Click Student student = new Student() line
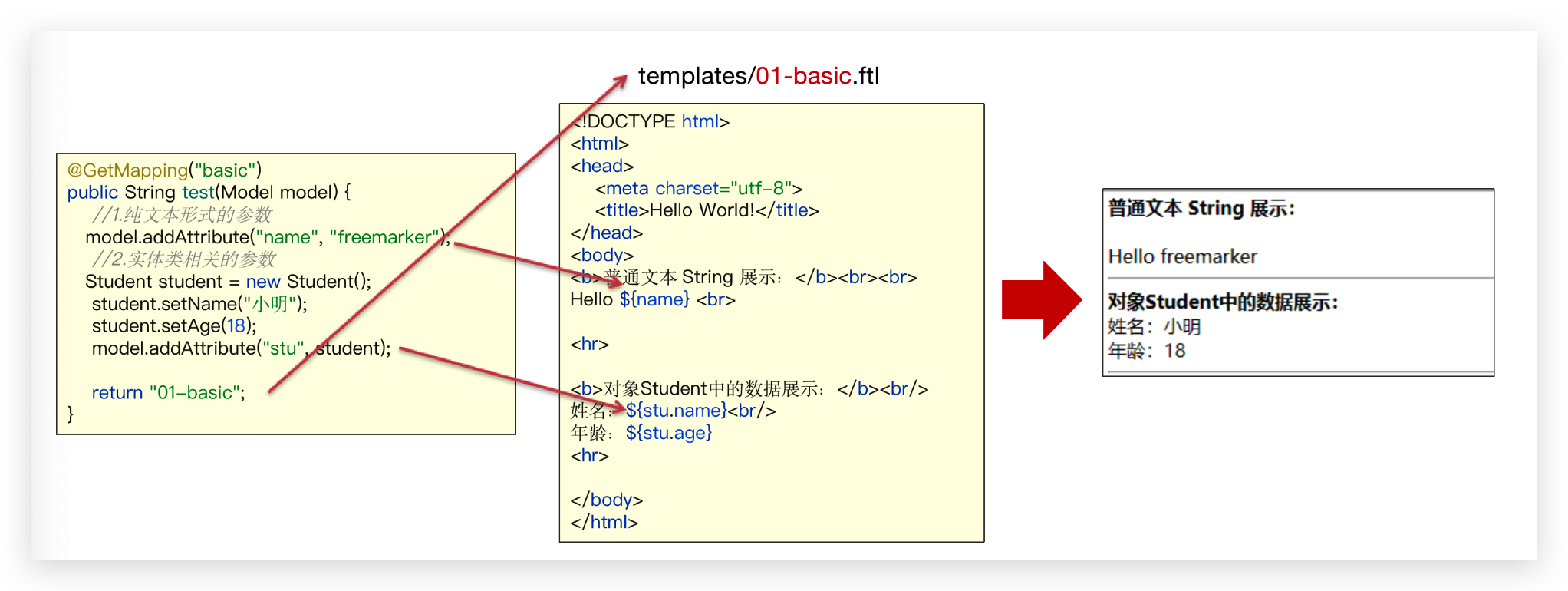This screenshot has width=1568, height=591. pos(228,281)
